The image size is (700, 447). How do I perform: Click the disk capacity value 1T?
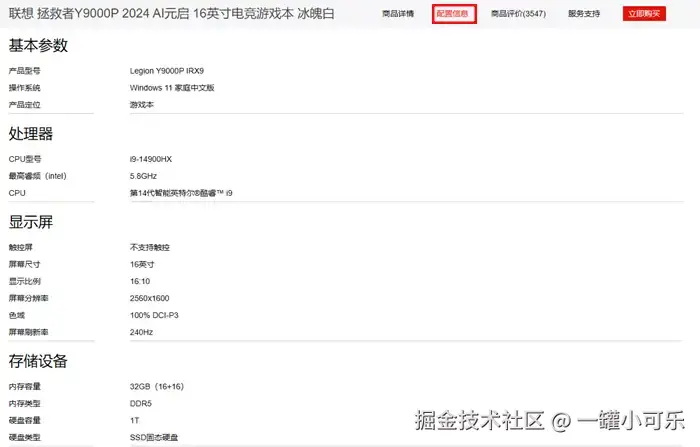click(x=134, y=420)
